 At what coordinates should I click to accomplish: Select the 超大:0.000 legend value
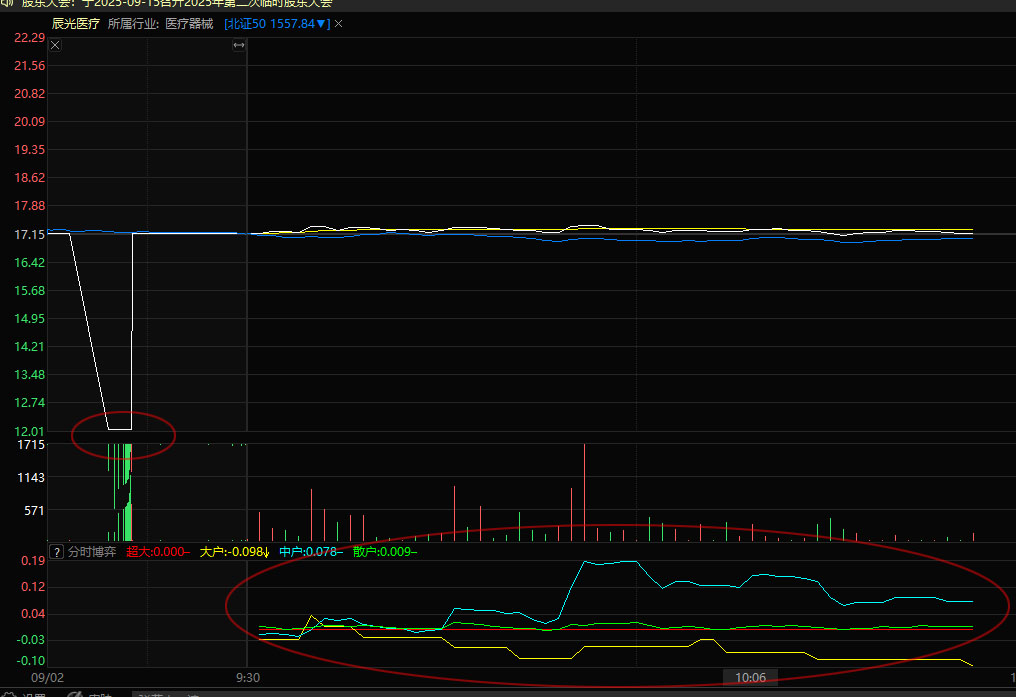(x=158, y=552)
